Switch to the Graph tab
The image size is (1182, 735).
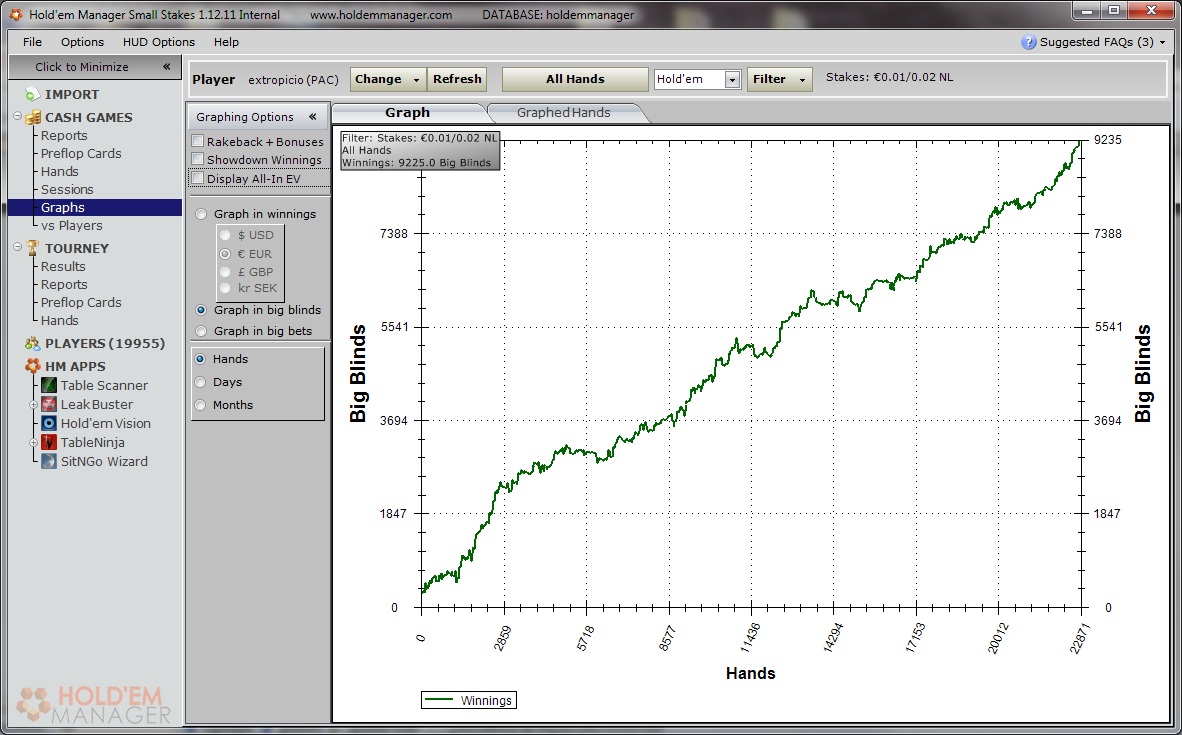point(408,112)
